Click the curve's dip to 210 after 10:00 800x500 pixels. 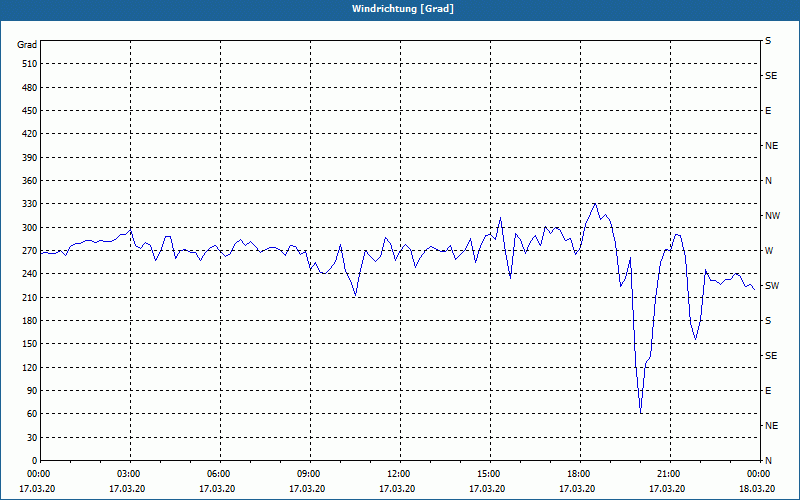(x=355, y=295)
